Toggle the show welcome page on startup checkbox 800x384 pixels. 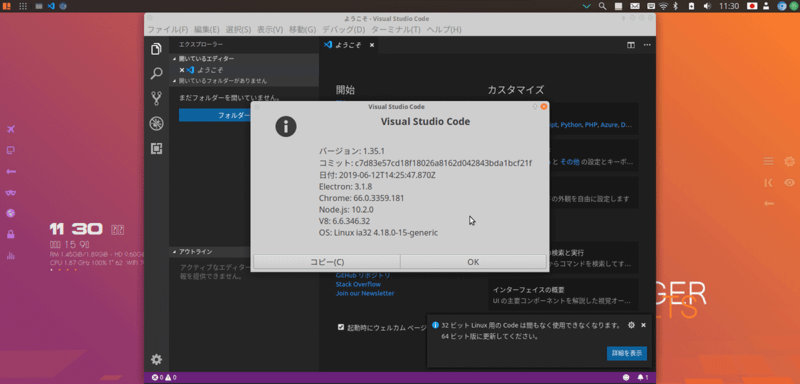[341, 327]
